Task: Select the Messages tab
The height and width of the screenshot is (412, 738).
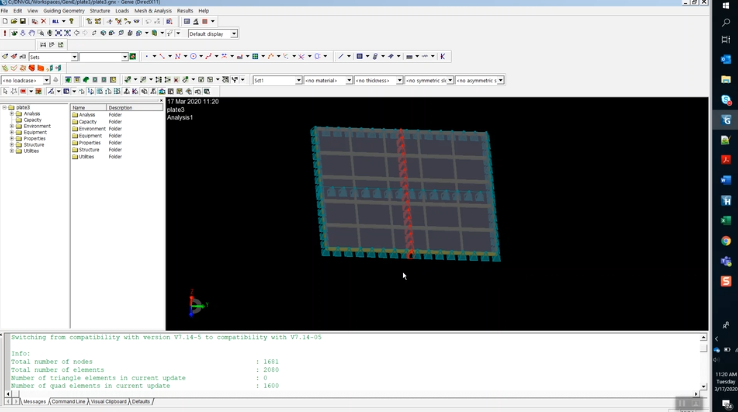Action: click(34, 402)
